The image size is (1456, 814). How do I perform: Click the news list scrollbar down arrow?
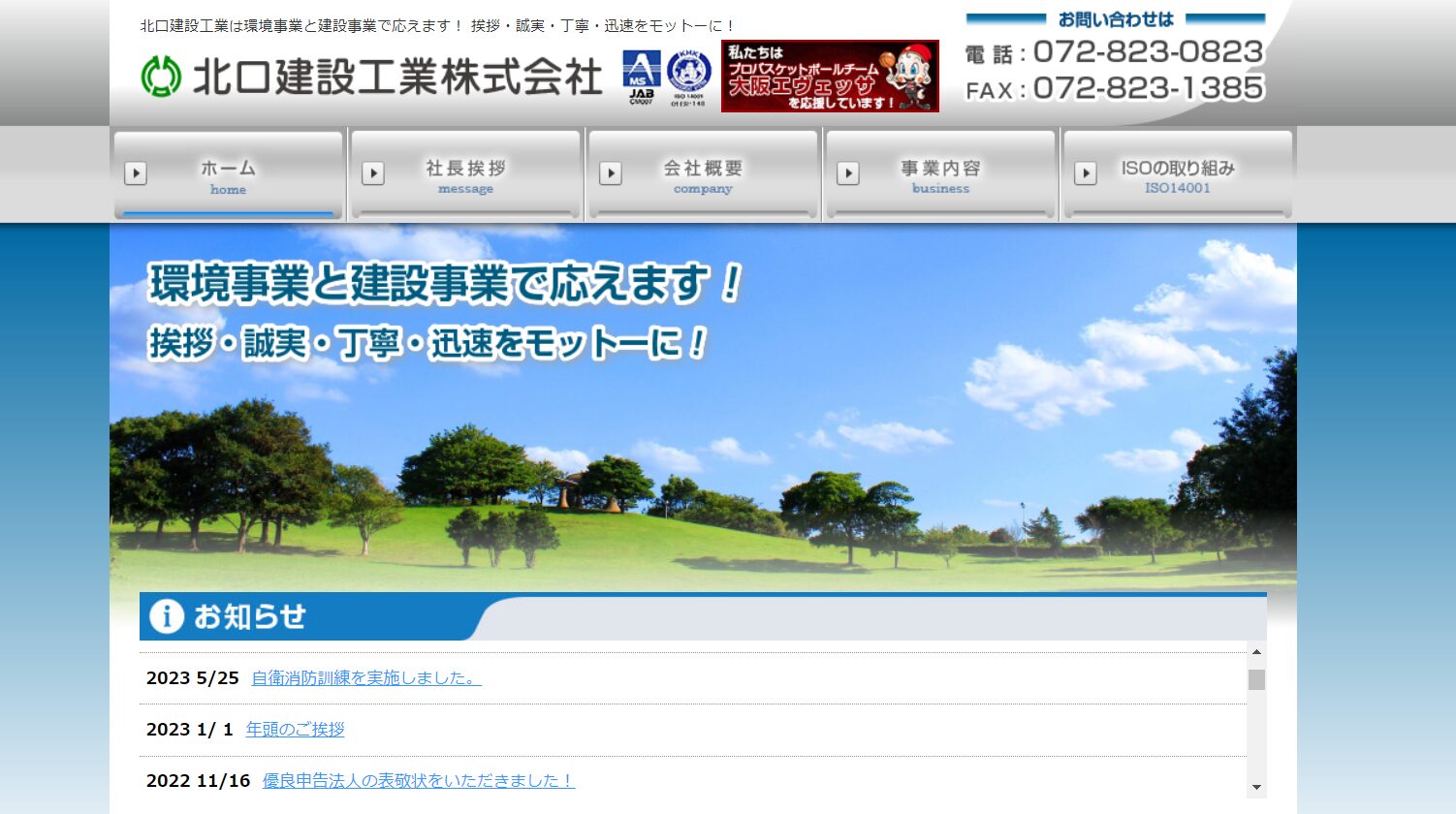pos(1256,788)
